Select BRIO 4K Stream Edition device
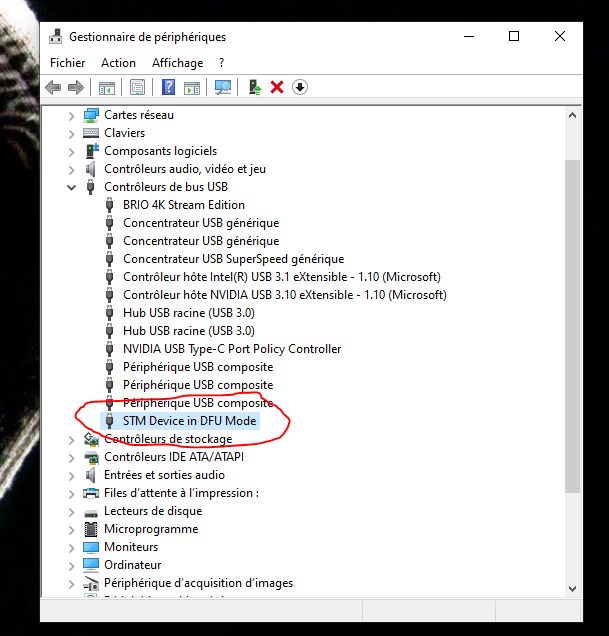 coord(183,205)
